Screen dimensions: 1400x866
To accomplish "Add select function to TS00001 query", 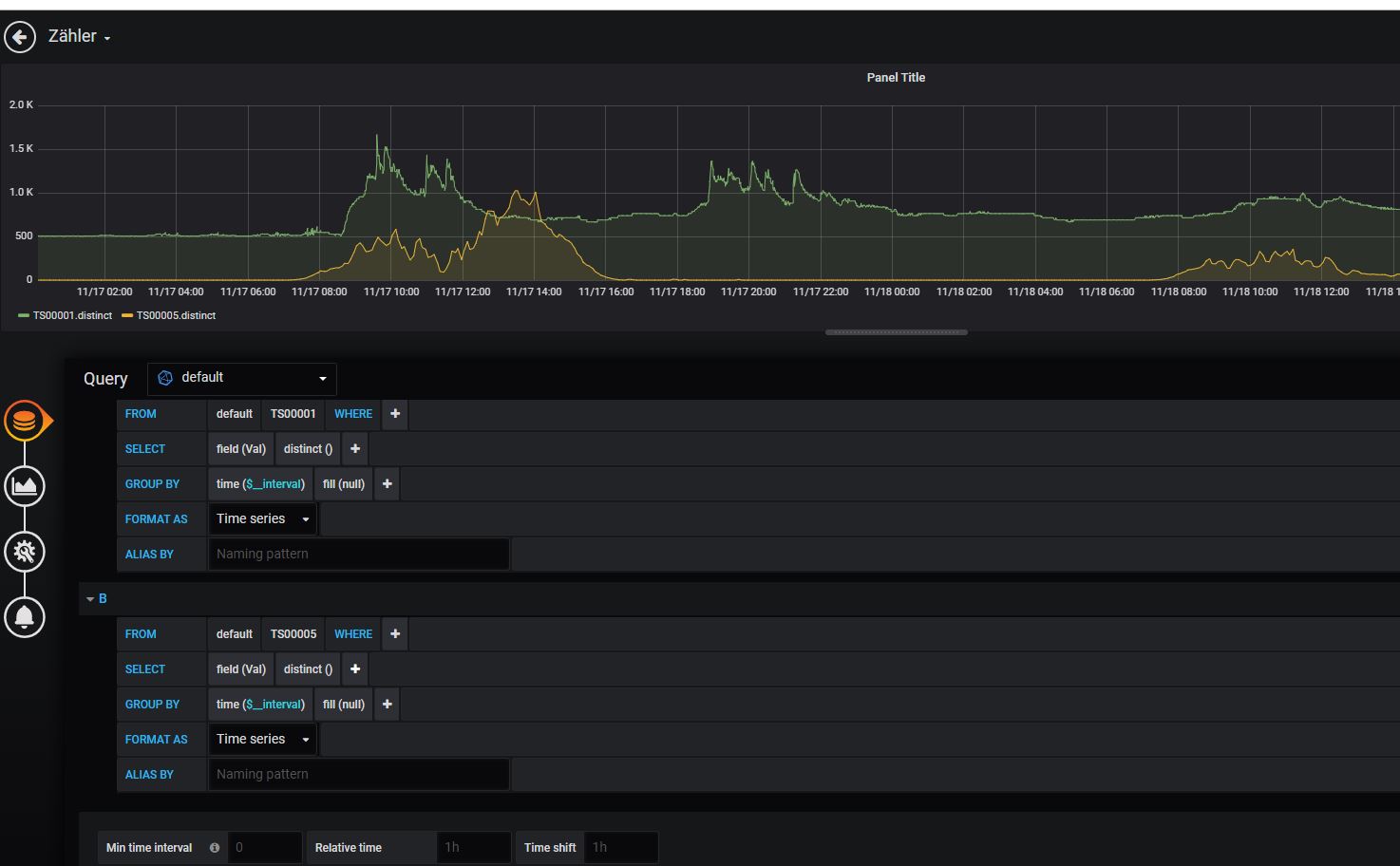I will tap(355, 449).
